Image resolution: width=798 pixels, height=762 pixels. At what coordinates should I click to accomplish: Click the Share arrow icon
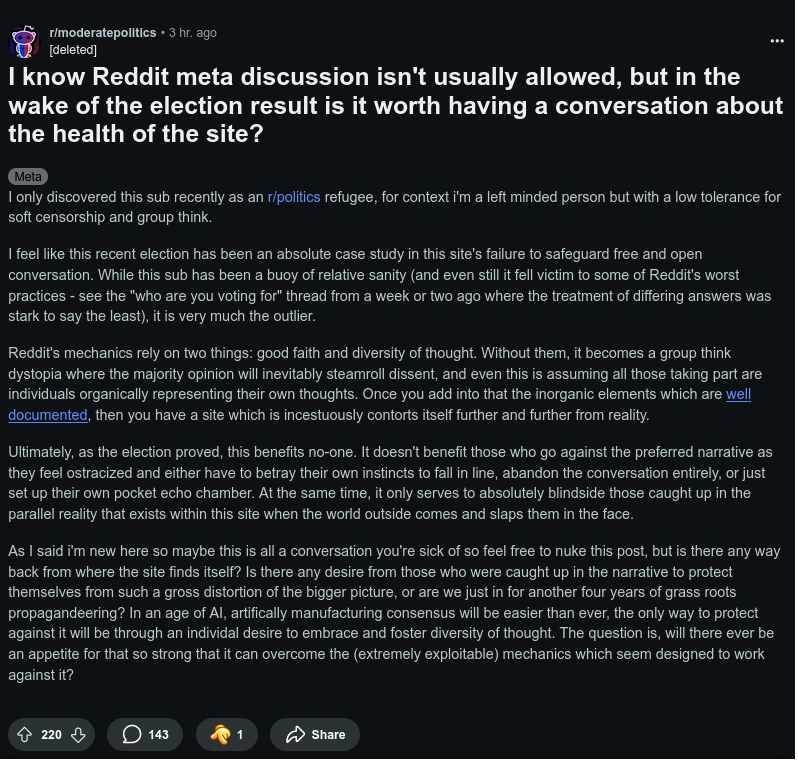(295, 734)
